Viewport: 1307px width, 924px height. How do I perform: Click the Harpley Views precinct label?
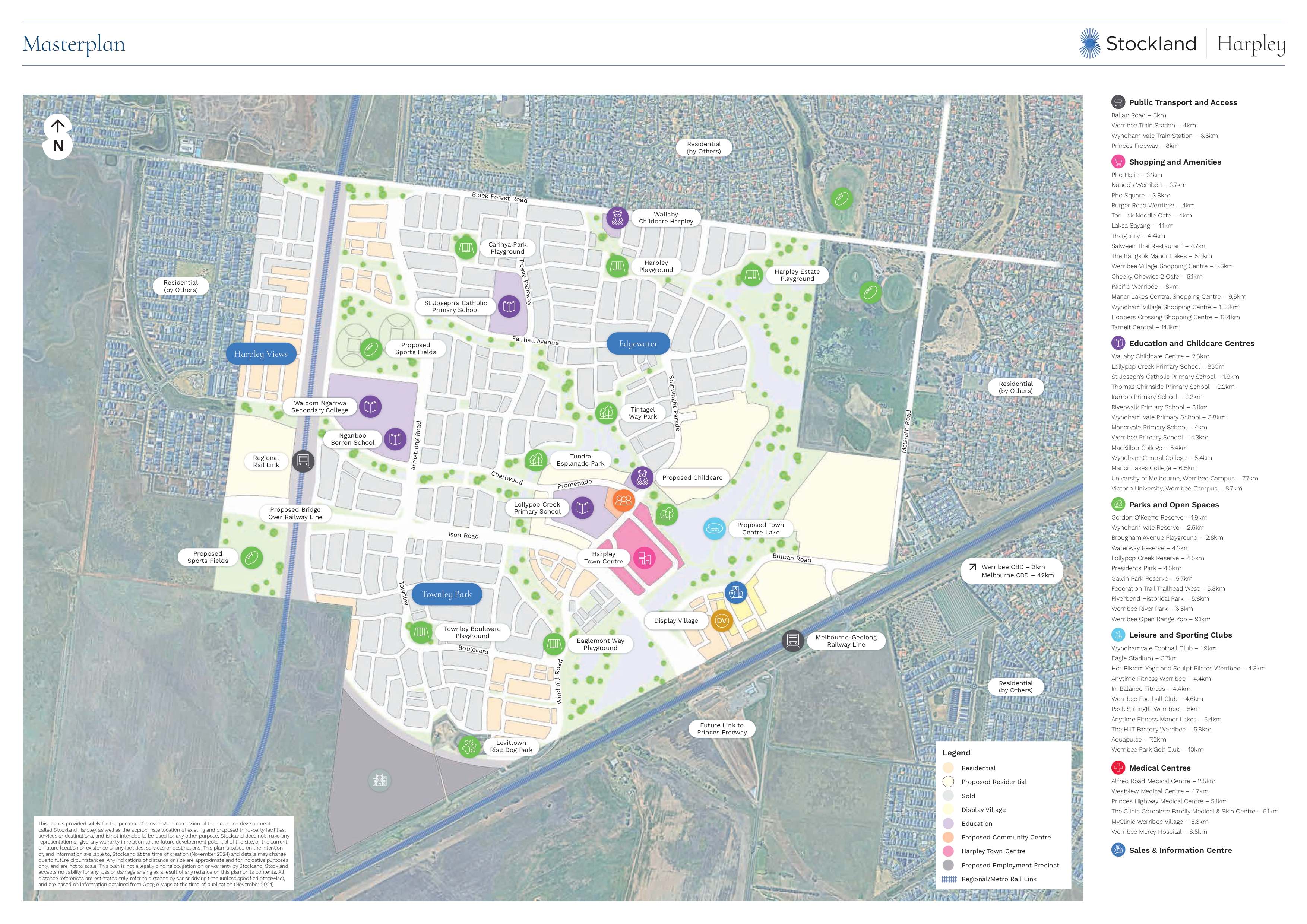coord(261,354)
